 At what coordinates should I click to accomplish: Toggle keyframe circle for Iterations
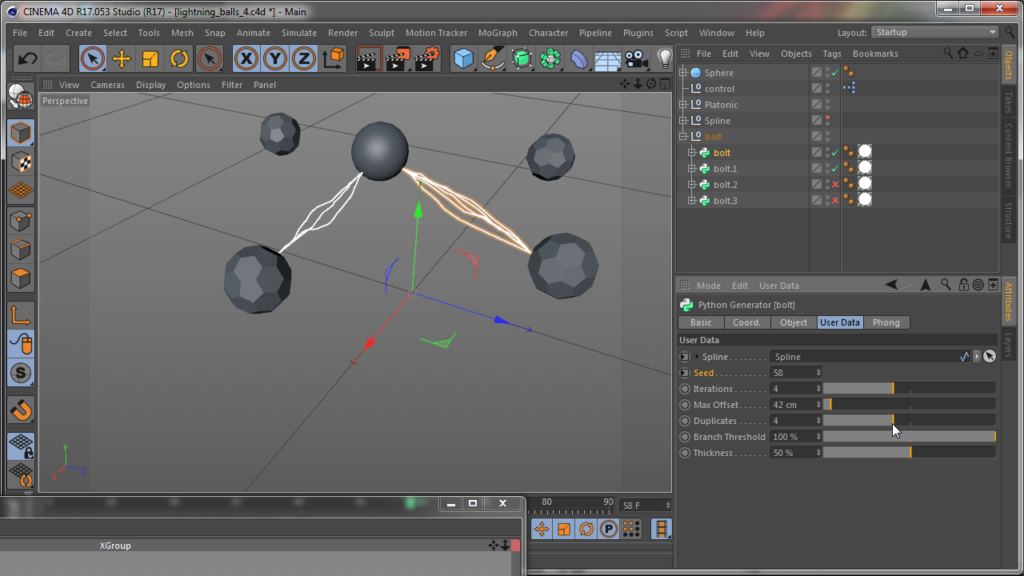(684, 389)
